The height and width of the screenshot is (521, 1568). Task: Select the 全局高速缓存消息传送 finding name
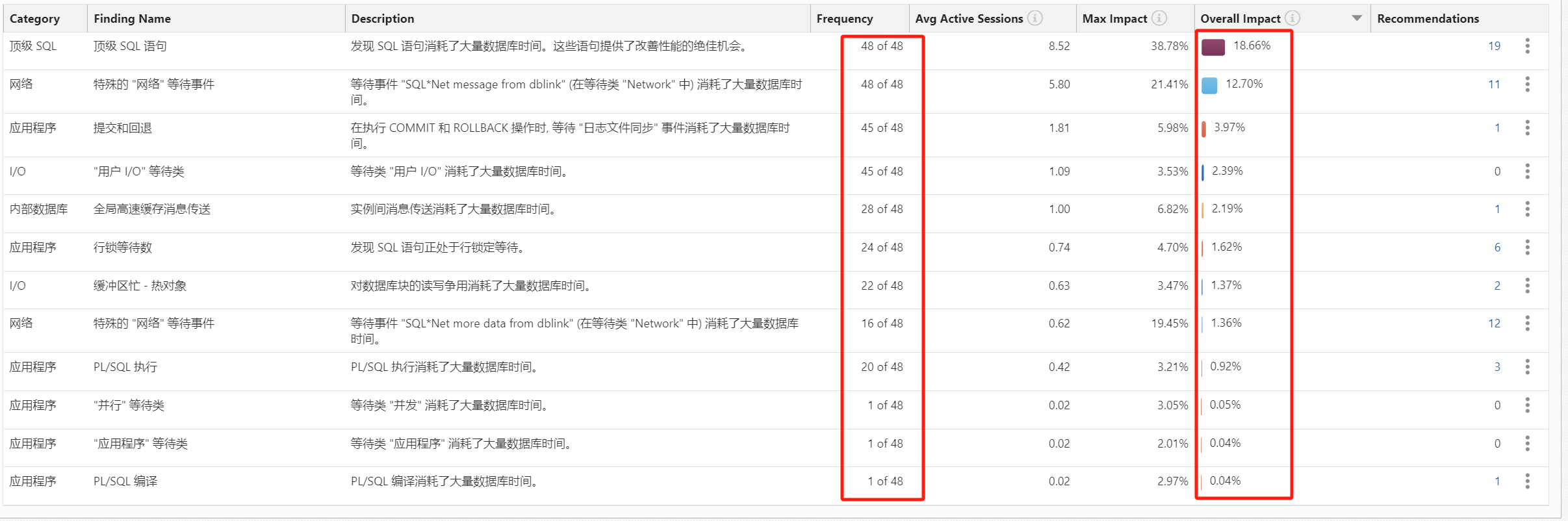(151, 209)
